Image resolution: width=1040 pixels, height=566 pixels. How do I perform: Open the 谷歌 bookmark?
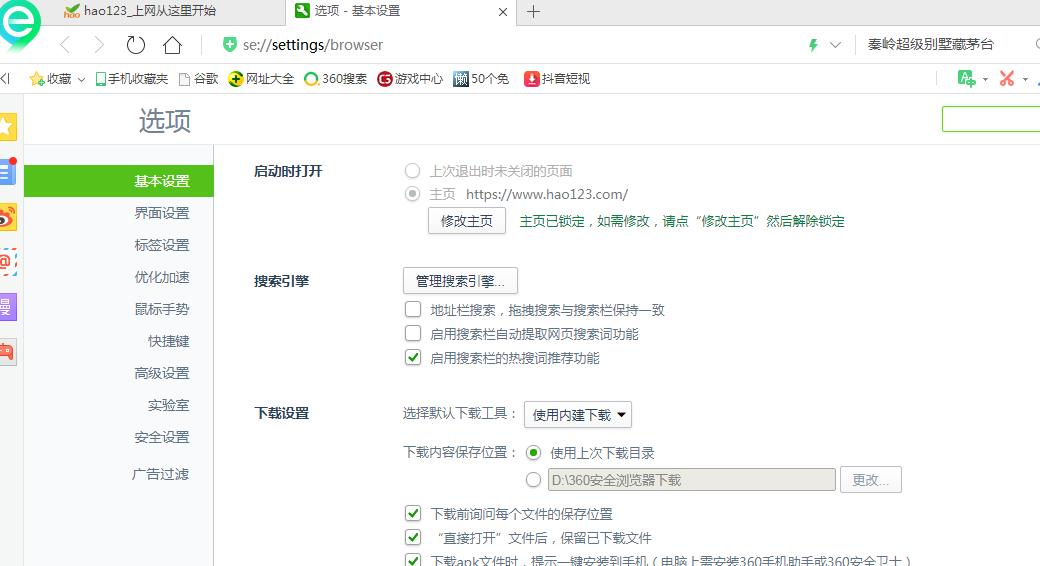click(x=198, y=79)
